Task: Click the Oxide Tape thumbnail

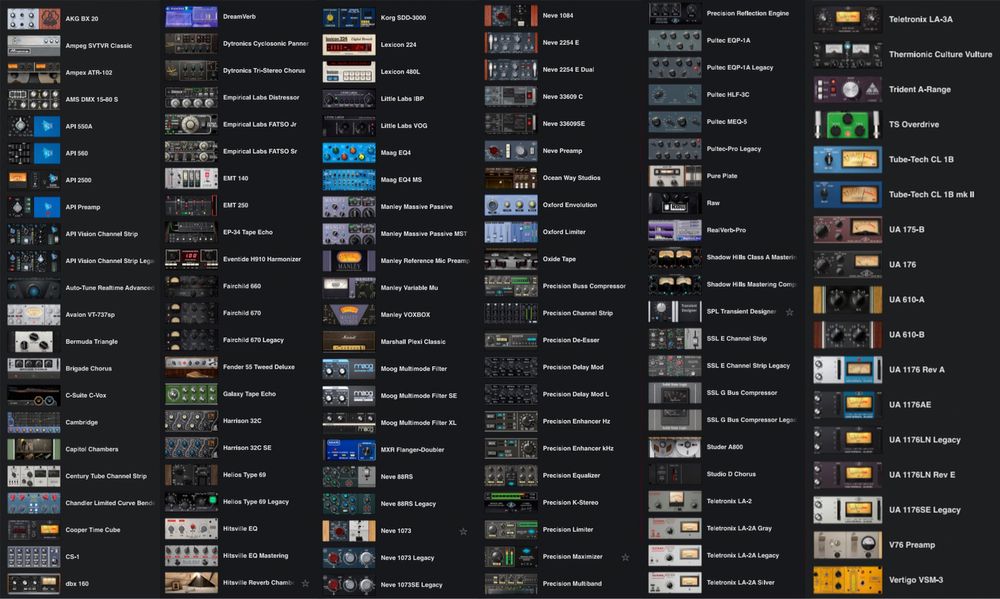Action: tap(511, 259)
